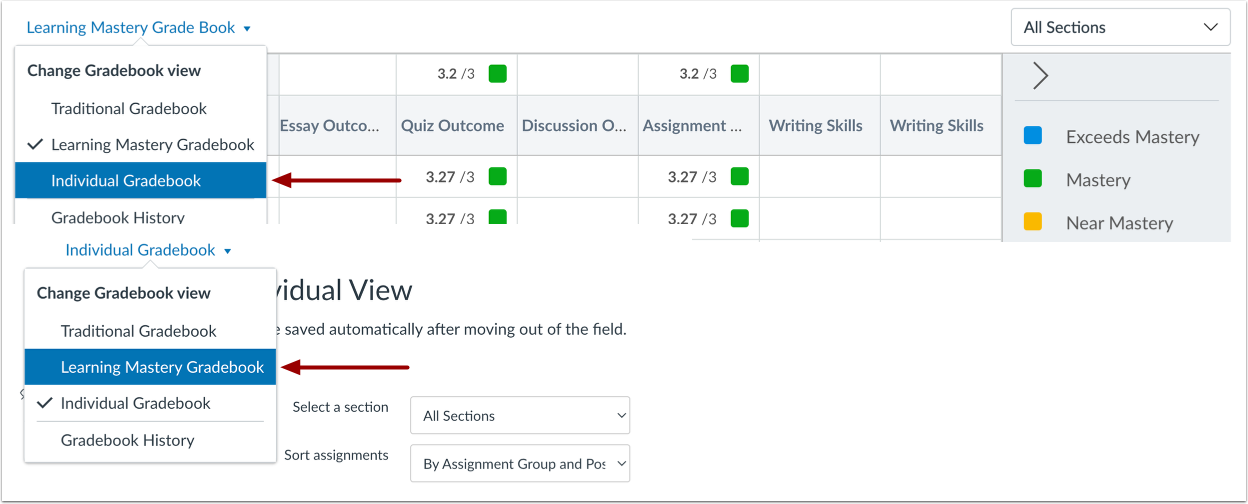The height and width of the screenshot is (504, 1248).
Task: Click the blue Exceeds Mastery square
Action: pos(1033,137)
